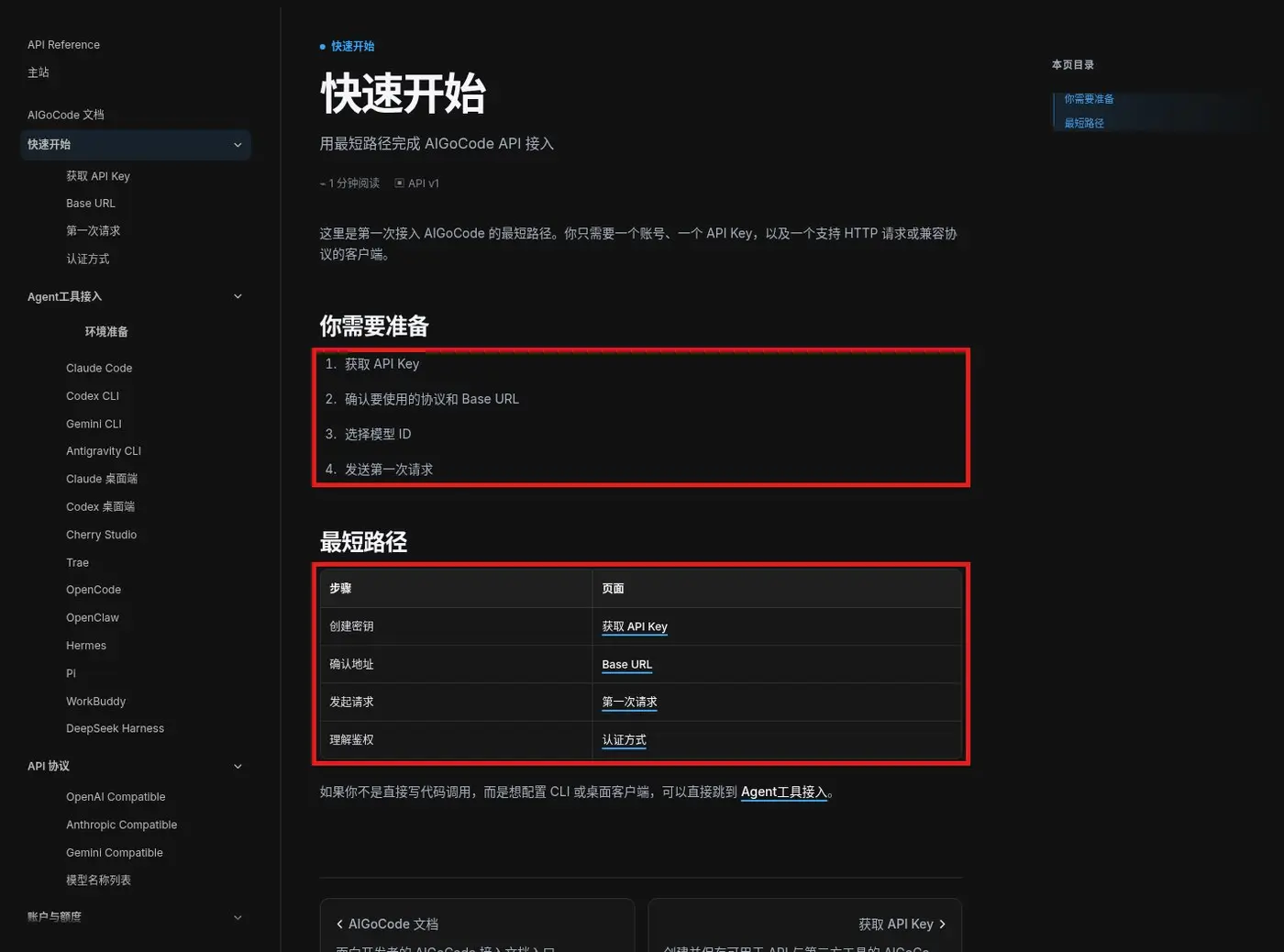Open Gemini Compatible protocol page
Screen dimensions: 1284x952
115,853
